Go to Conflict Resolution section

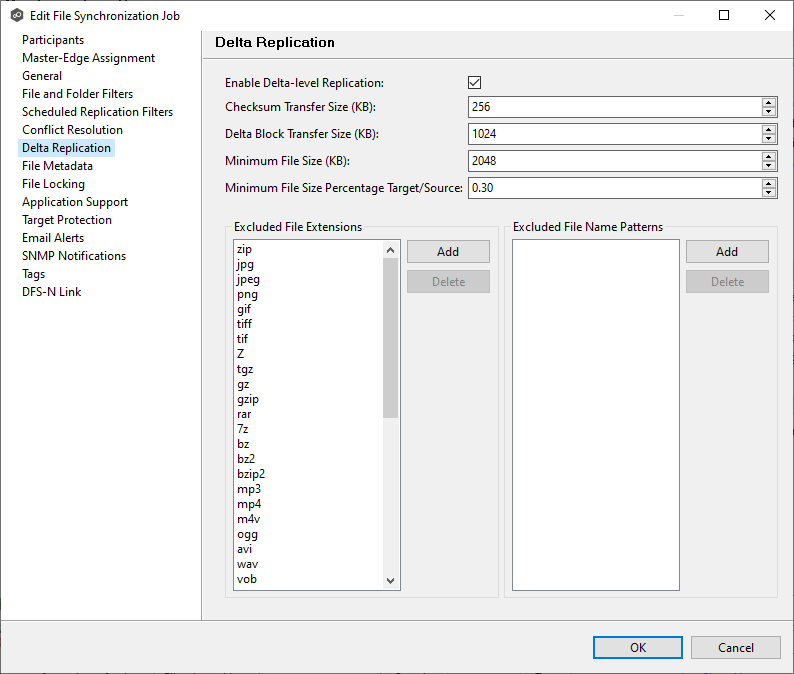(72, 130)
